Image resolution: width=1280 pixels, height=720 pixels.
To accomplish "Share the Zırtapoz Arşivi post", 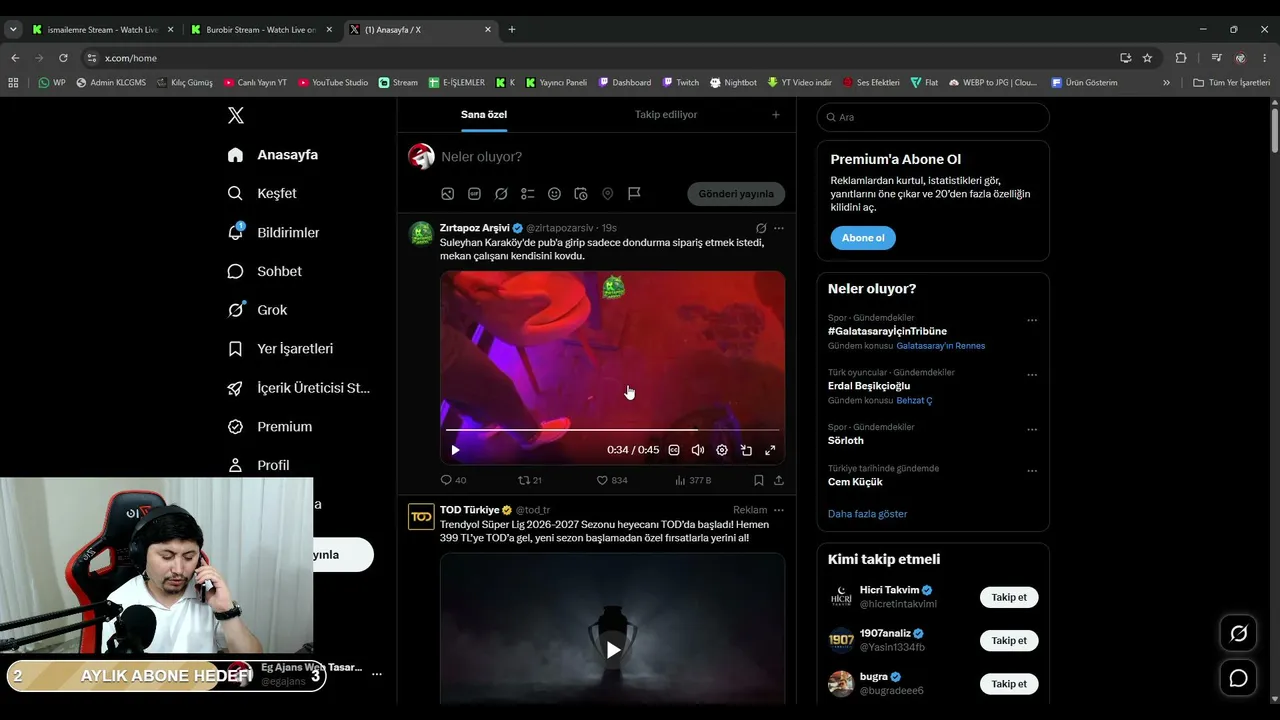I will point(779,480).
